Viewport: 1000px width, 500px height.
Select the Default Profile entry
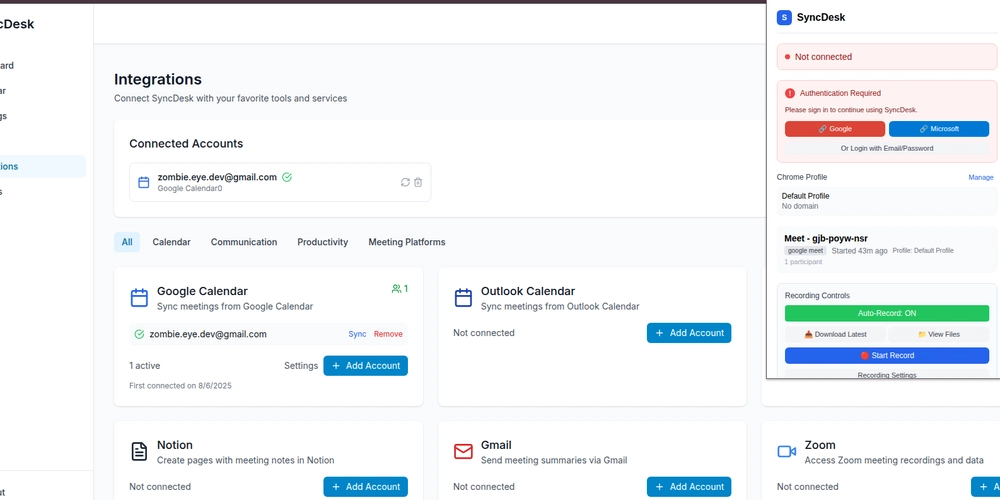[886, 201]
